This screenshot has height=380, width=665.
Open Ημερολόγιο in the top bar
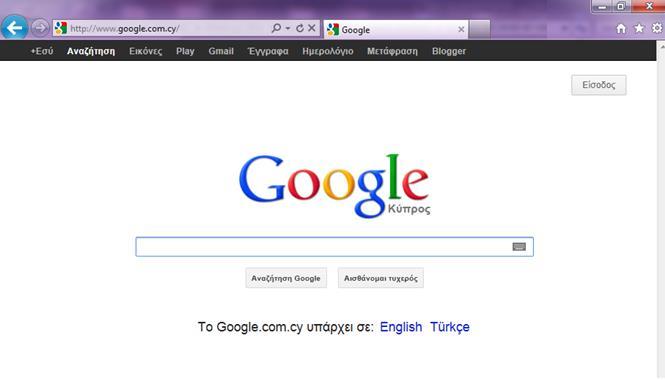328,51
